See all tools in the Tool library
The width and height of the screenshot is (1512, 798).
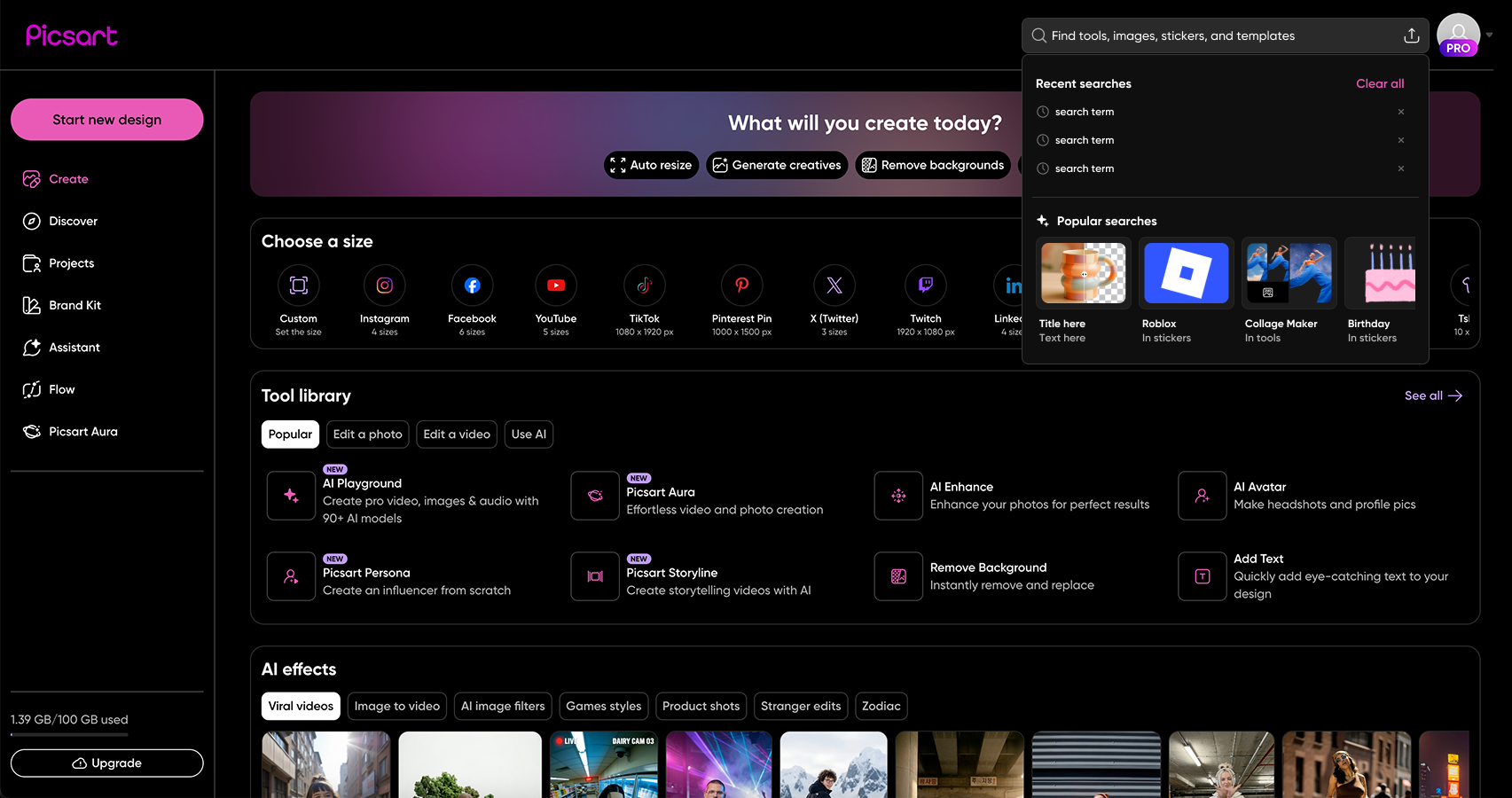(x=1431, y=395)
